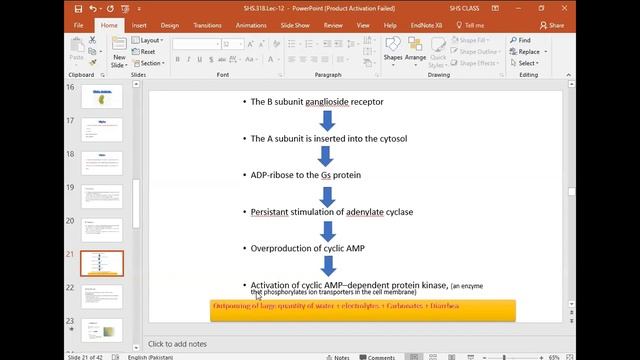Click Replace in the Editing group
The width and height of the screenshot is (640, 360).
click(x=529, y=52)
